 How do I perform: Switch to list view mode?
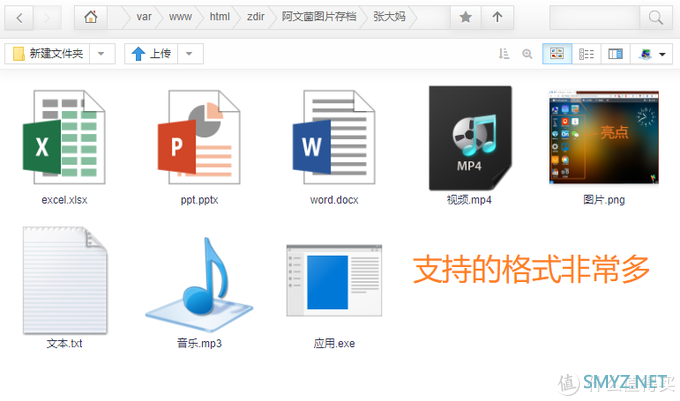click(x=586, y=54)
